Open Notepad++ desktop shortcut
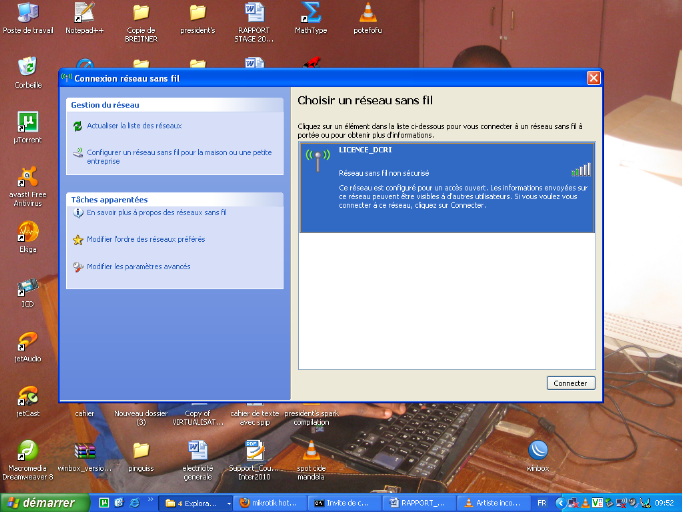Screen dimensions: 682x512 tap(86, 16)
